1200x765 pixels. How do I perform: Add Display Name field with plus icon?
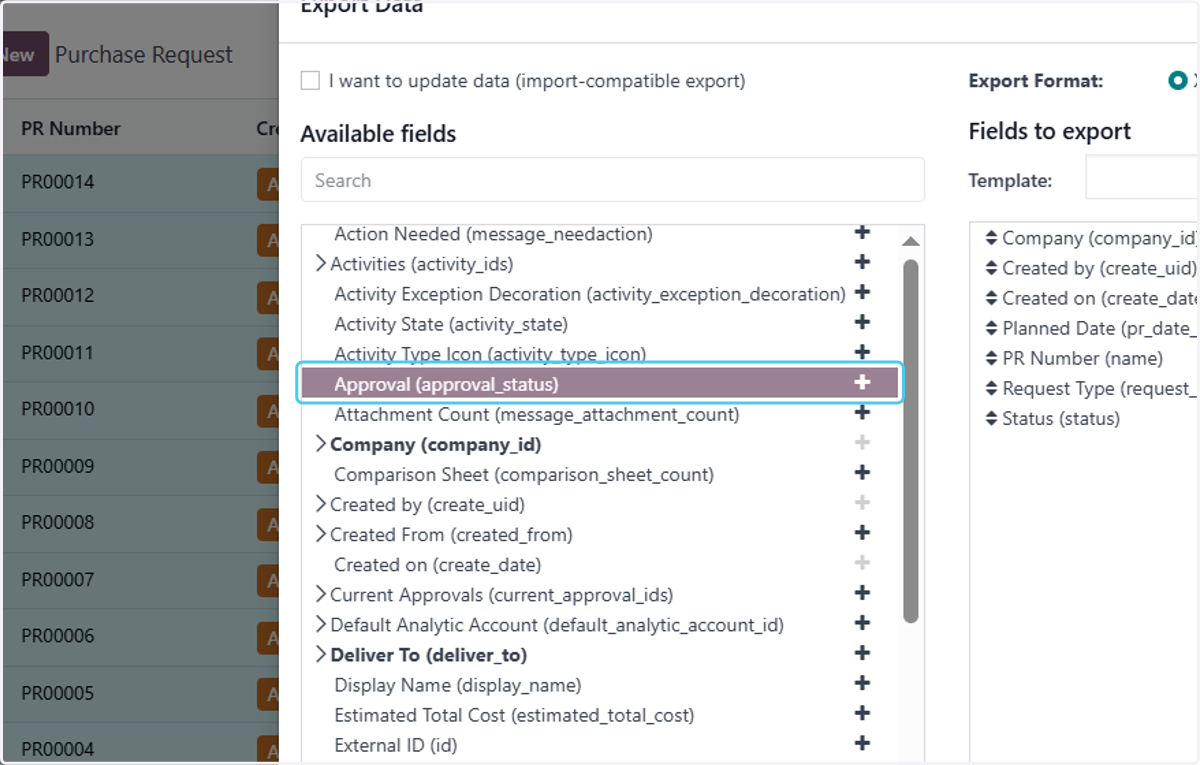click(862, 683)
